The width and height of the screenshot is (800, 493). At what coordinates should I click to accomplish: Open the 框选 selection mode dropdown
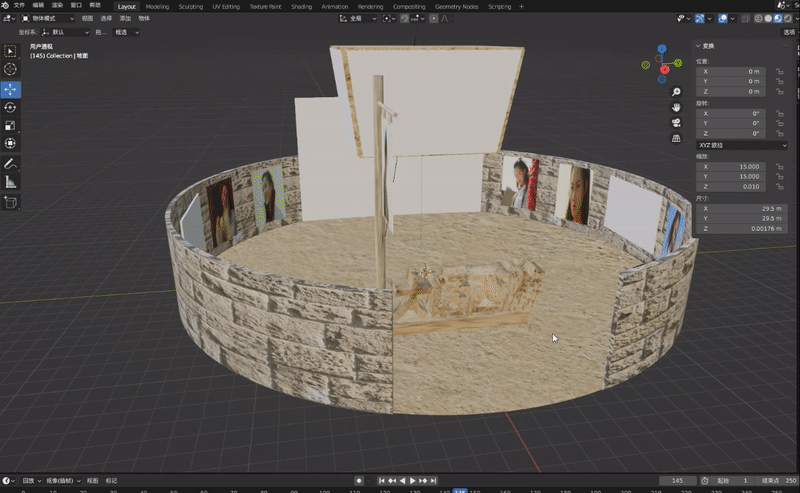tap(127, 32)
